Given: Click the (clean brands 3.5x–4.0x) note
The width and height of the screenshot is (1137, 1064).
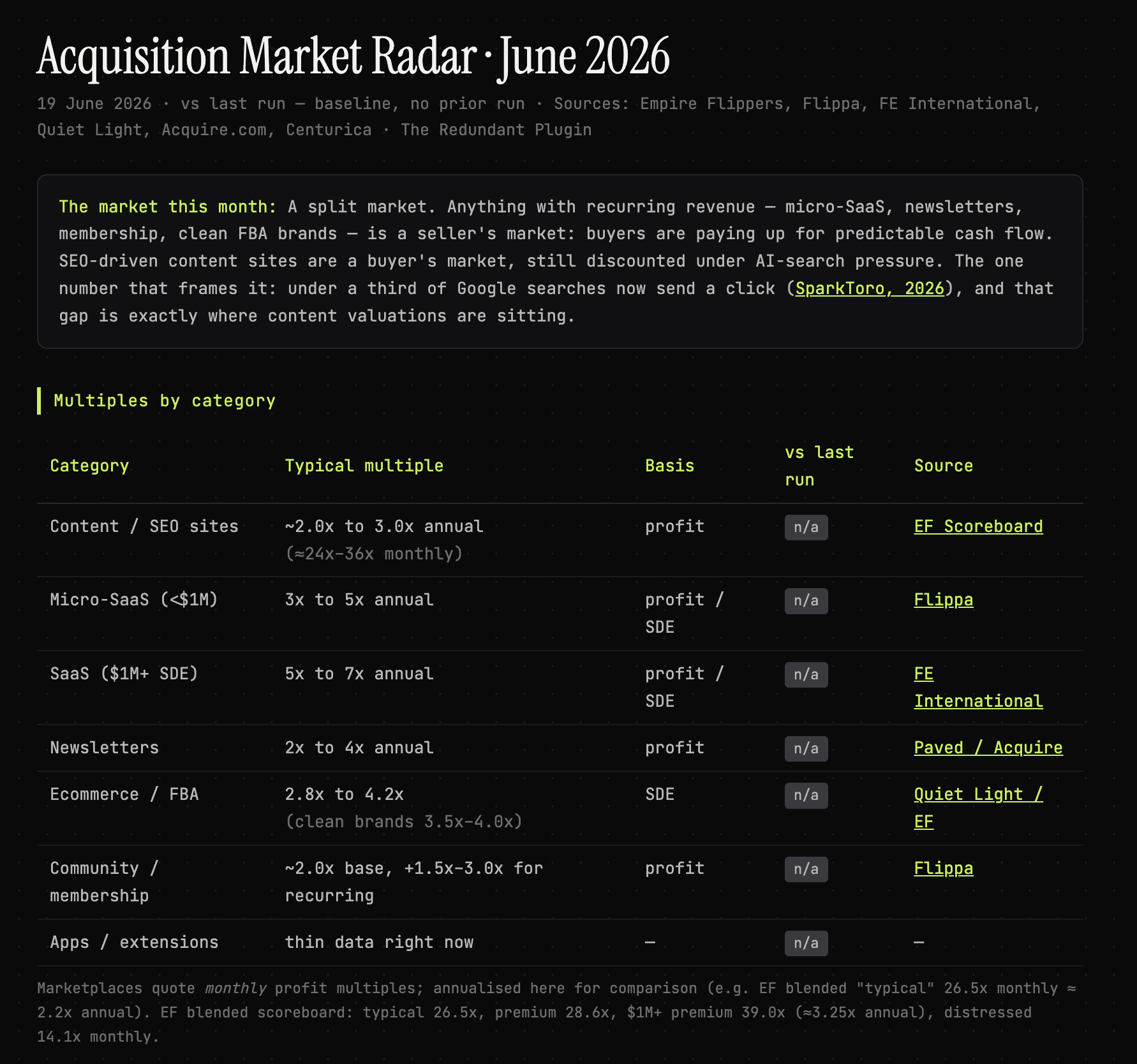Looking at the screenshot, I should pyautogui.click(x=404, y=822).
